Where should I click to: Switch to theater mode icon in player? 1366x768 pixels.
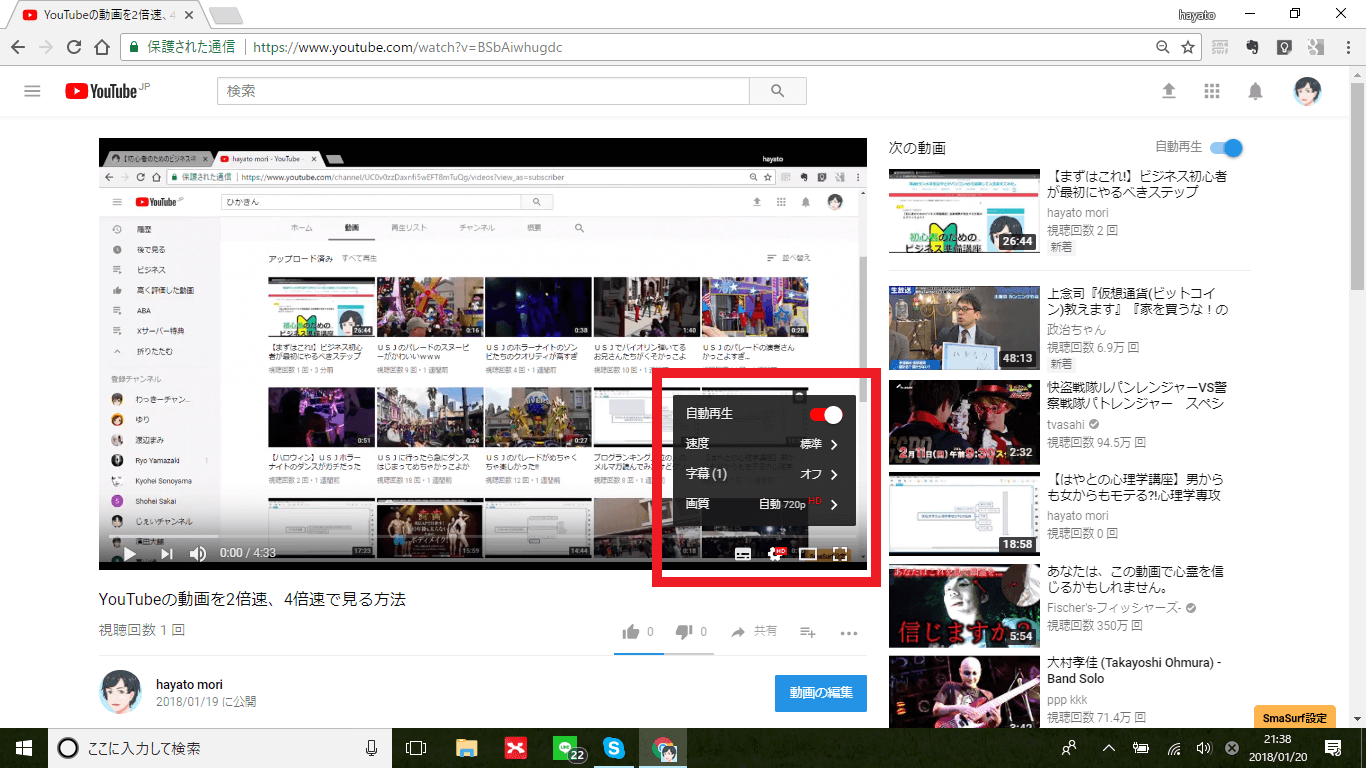click(808, 553)
